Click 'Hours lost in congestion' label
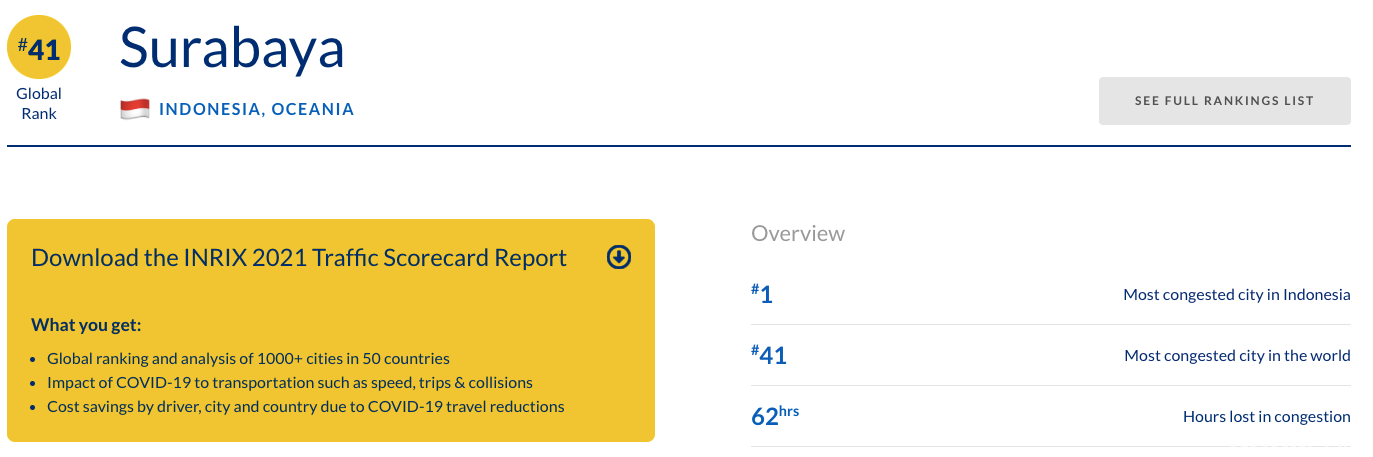This screenshot has width=1373, height=457. (1266, 417)
